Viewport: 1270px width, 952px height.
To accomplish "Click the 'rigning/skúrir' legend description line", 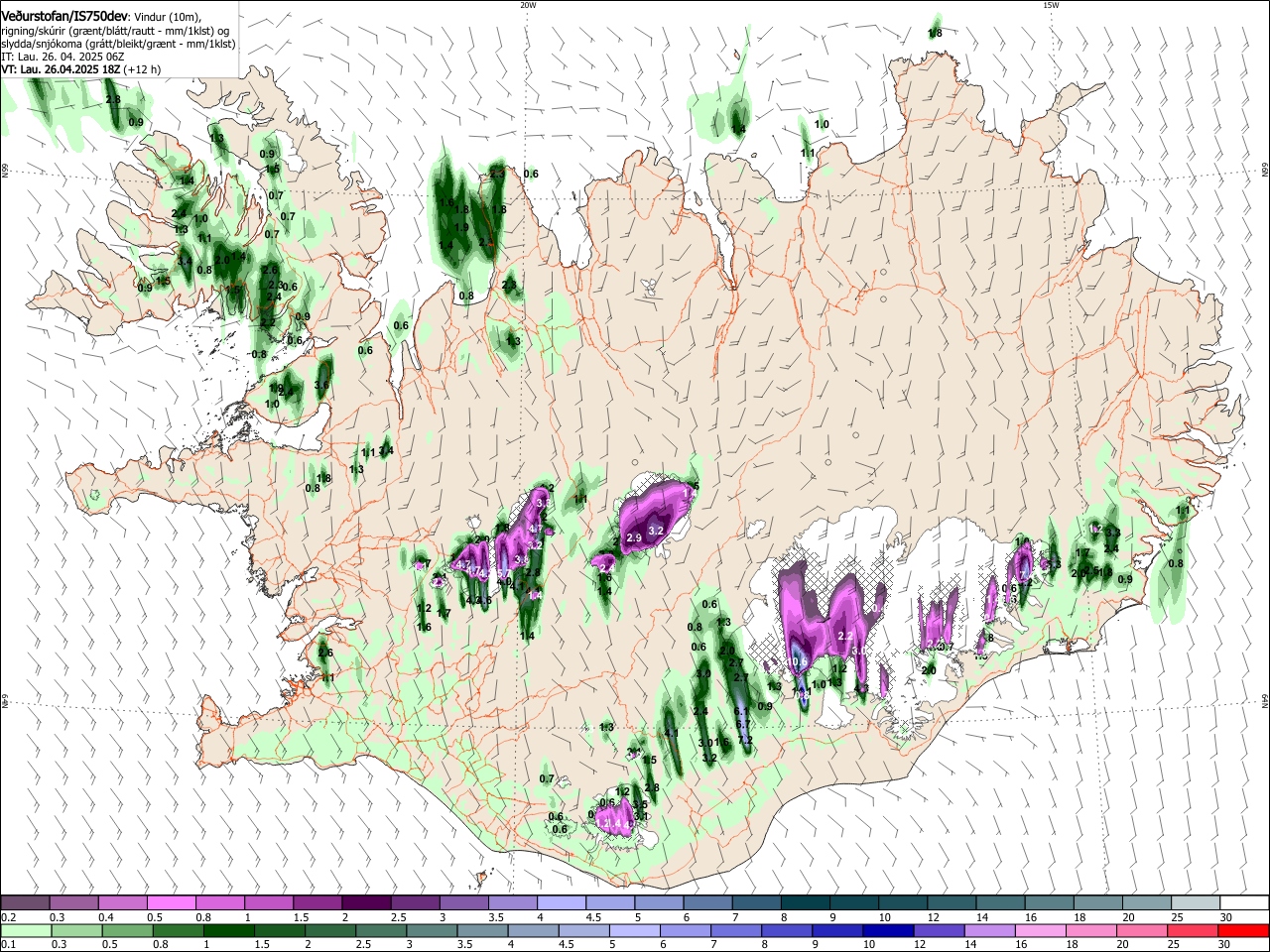I will click(x=115, y=31).
